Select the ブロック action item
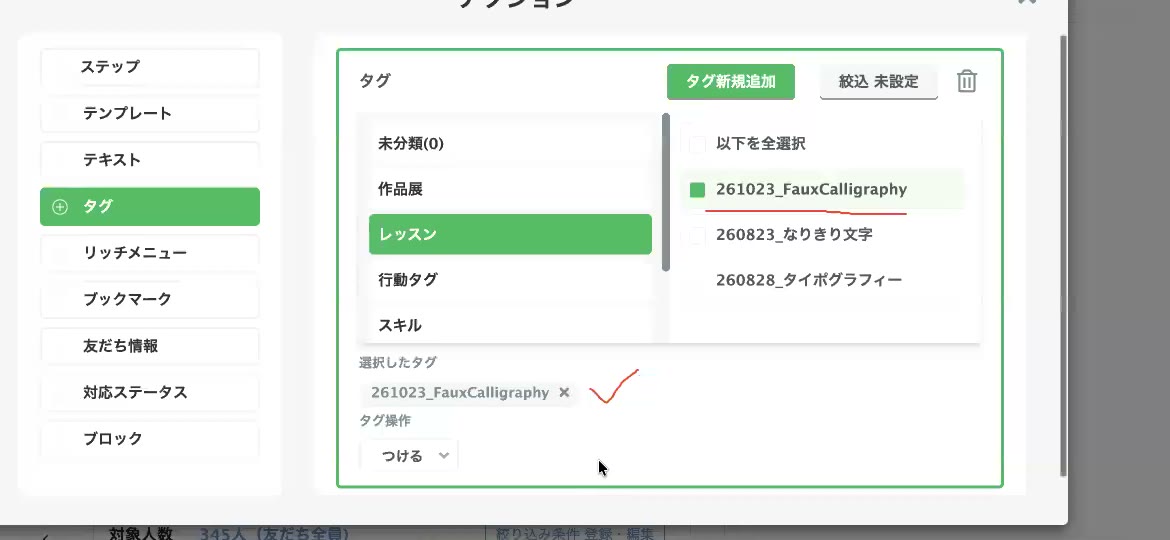The width and height of the screenshot is (1170, 540). pyautogui.click(x=150, y=439)
